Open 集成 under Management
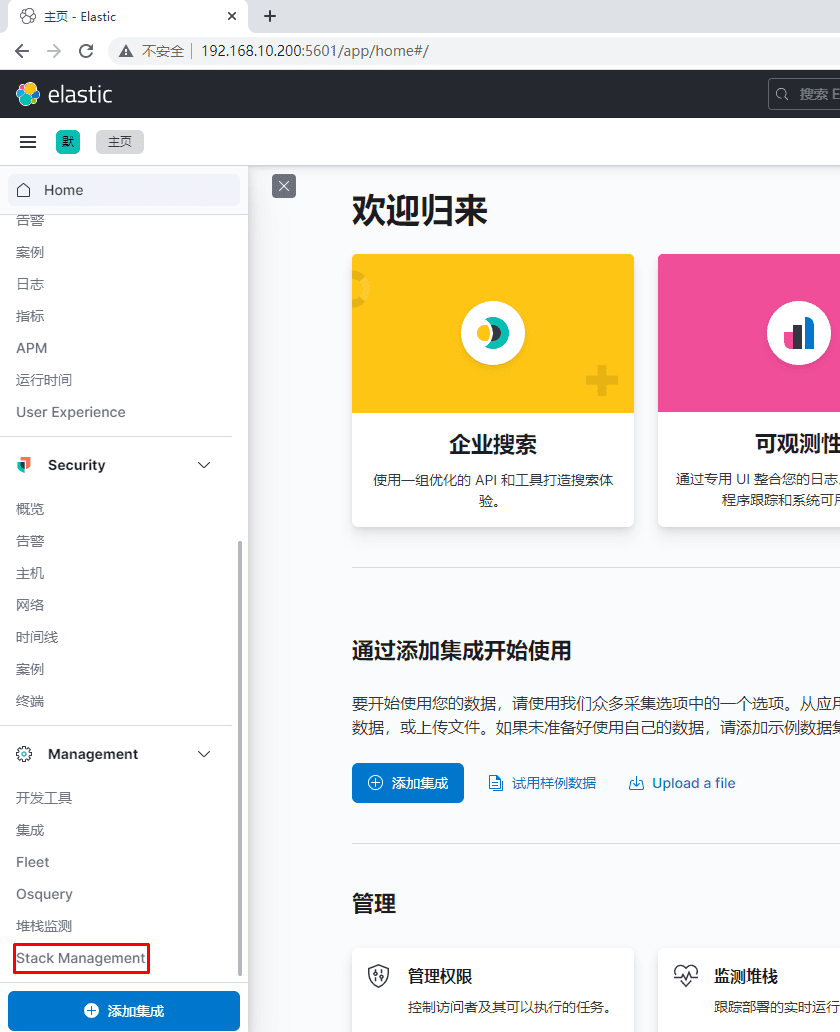This screenshot has height=1032, width=840. [30, 831]
